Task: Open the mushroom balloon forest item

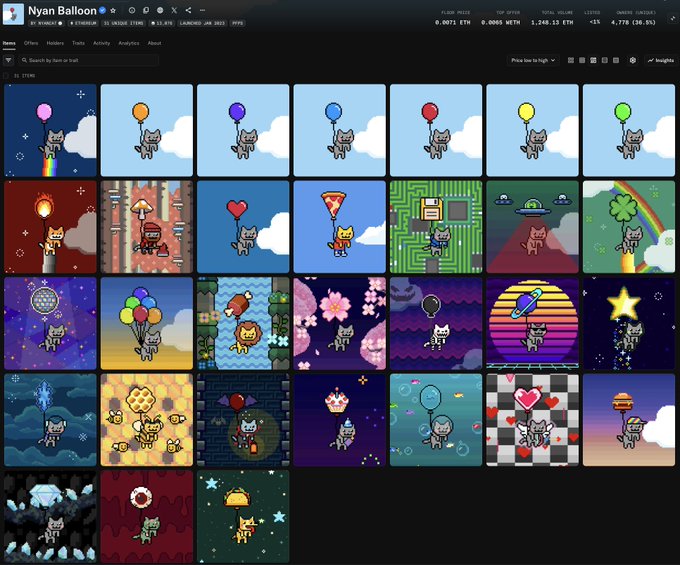Action: click(x=147, y=227)
